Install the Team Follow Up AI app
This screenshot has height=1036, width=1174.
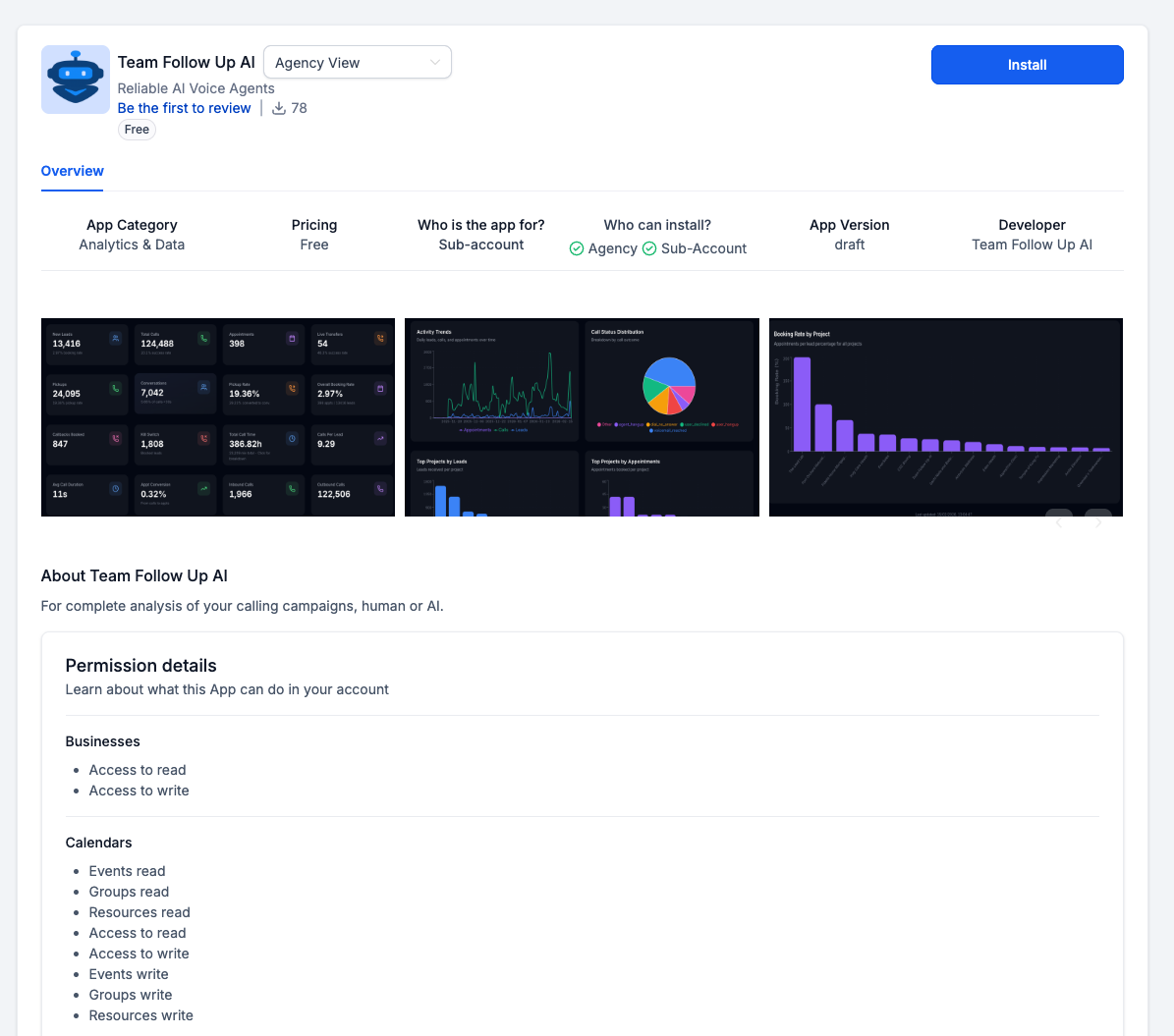(x=1027, y=65)
